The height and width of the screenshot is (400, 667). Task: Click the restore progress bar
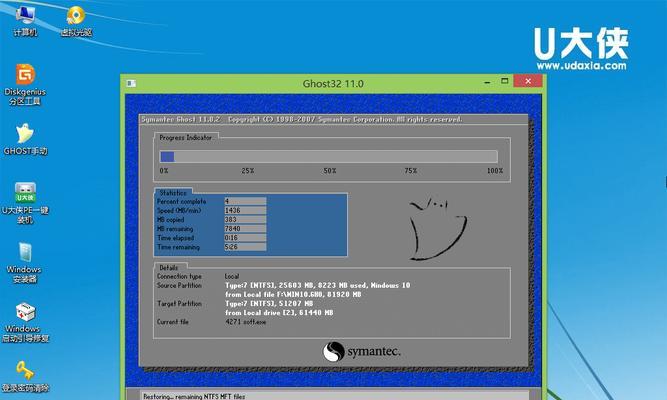click(328, 157)
